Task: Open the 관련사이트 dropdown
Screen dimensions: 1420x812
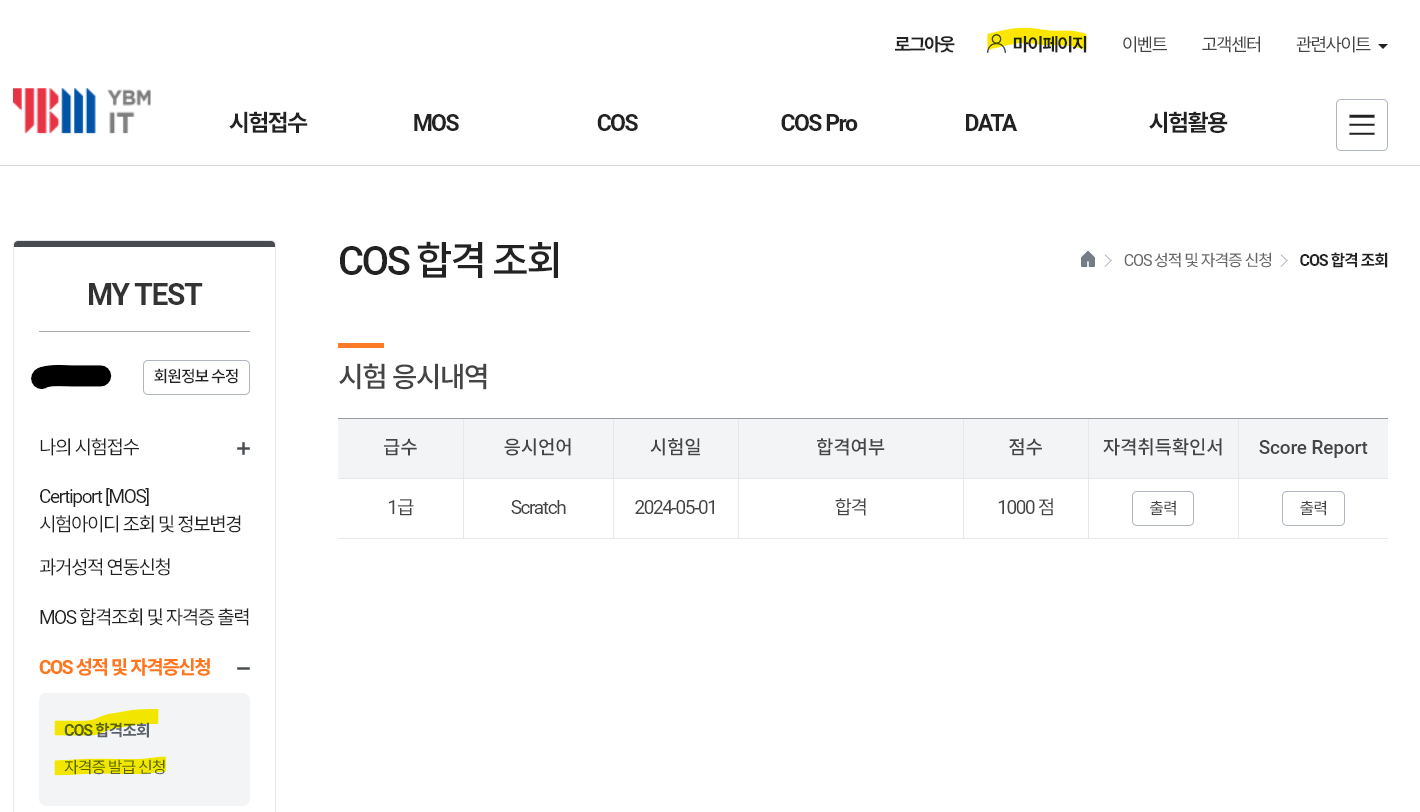Action: coord(1341,44)
